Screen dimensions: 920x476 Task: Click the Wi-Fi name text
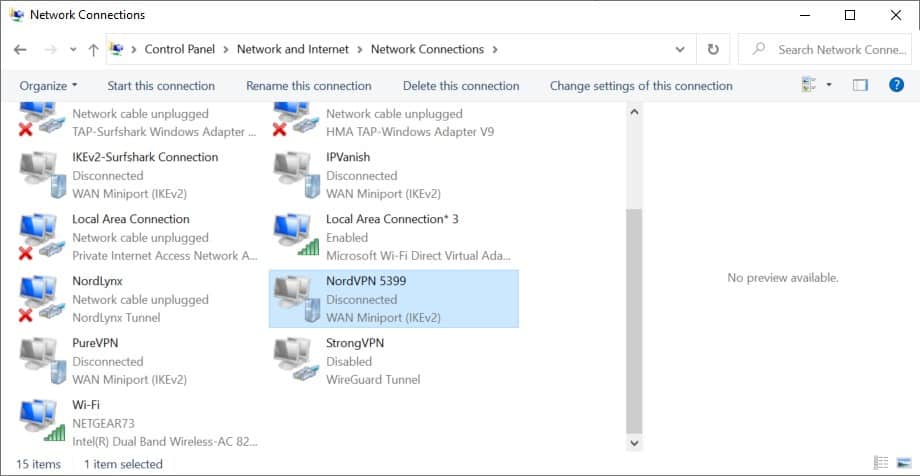pos(86,404)
